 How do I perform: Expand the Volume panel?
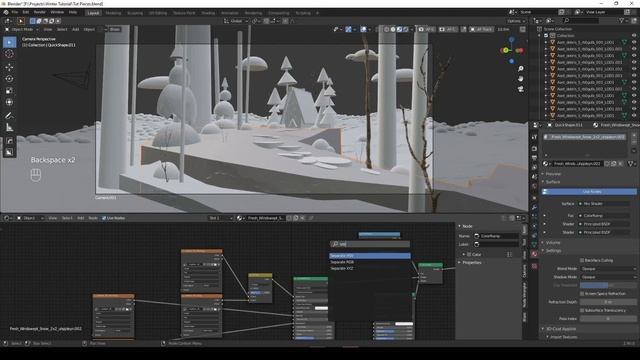[x=553, y=242]
